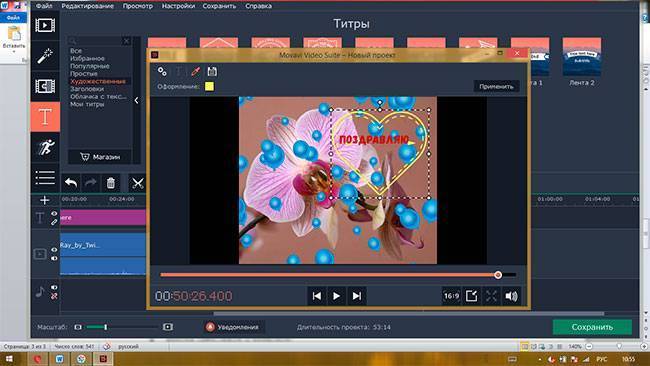The width and height of the screenshot is (650, 366).
Task: Select the Все titles category
Action: coord(76,51)
